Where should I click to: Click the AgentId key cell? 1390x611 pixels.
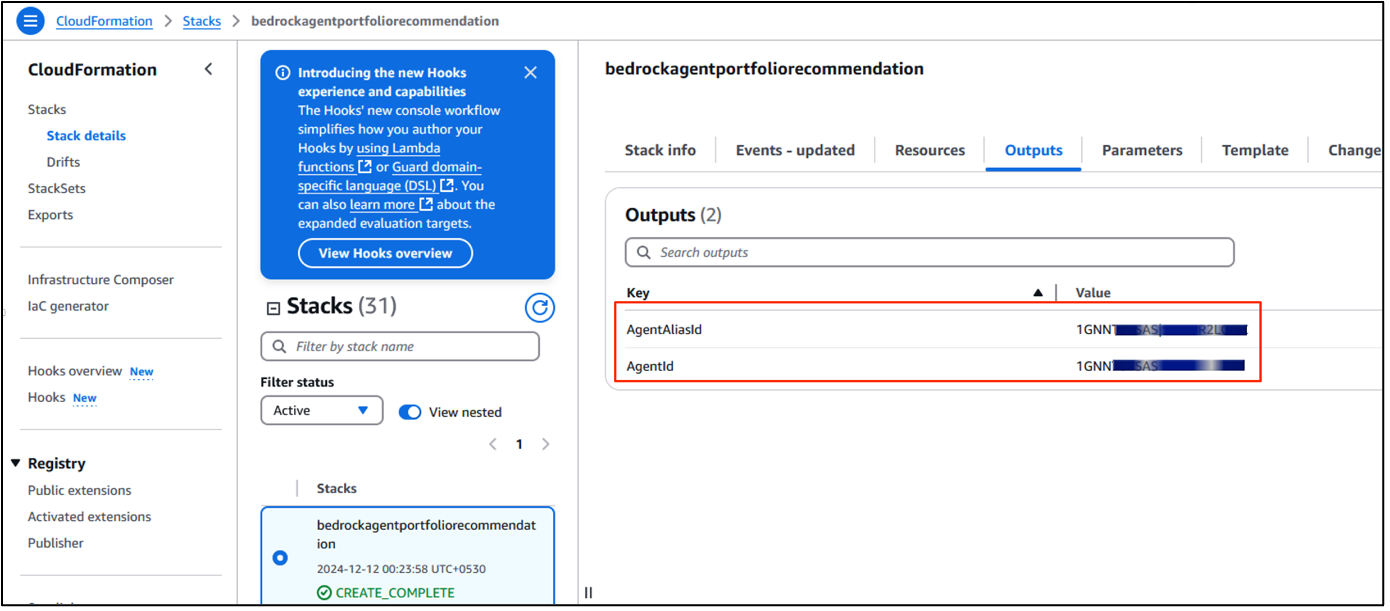click(650, 367)
